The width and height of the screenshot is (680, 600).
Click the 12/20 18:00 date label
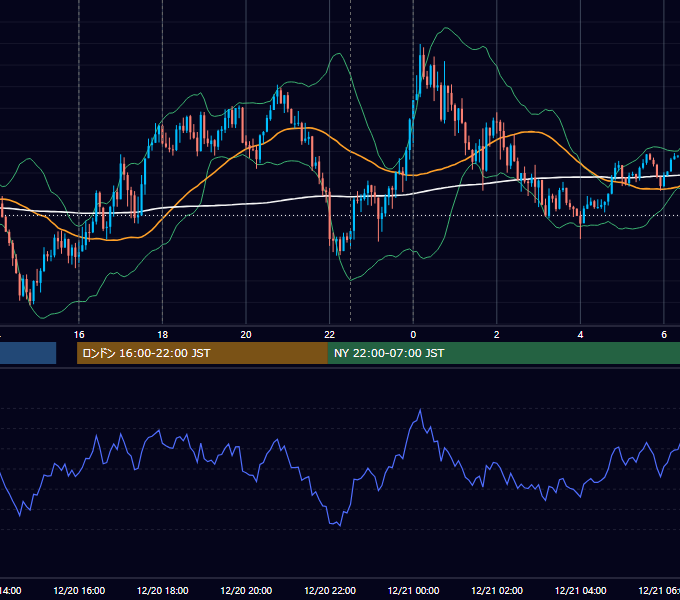coord(163,590)
